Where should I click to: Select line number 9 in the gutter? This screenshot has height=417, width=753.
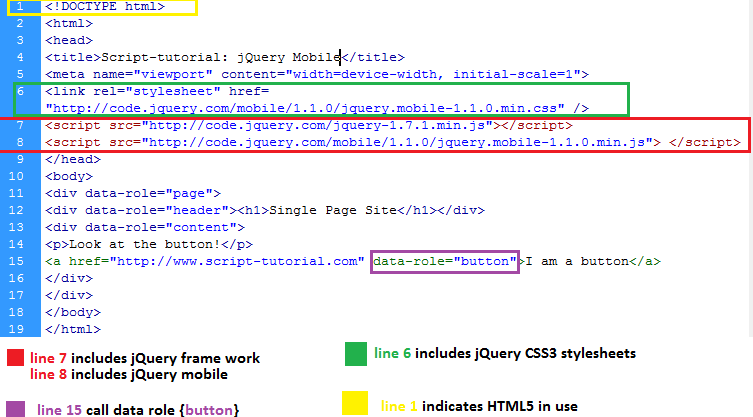click(20, 159)
